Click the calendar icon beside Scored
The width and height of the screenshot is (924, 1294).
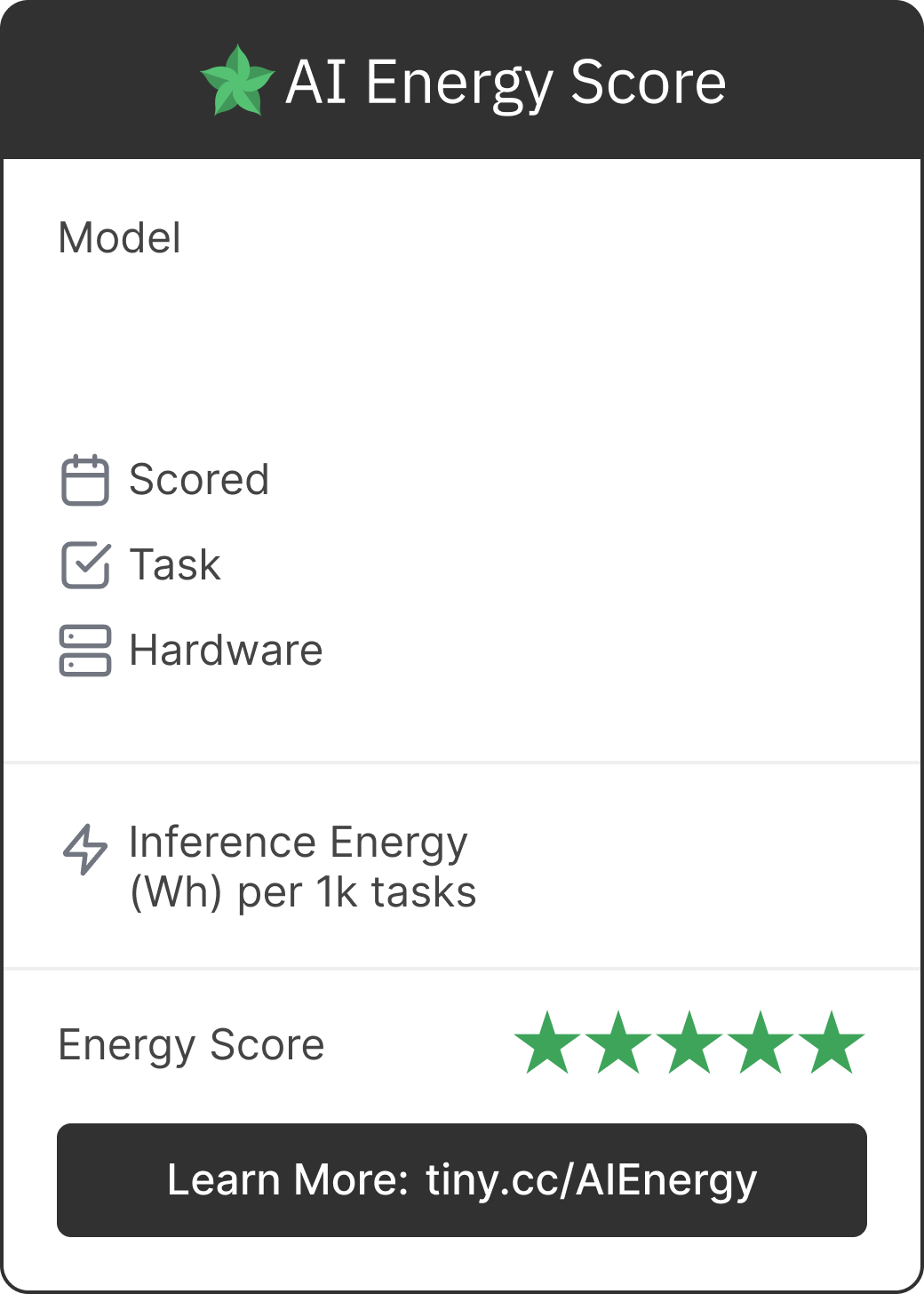click(x=85, y=480)
